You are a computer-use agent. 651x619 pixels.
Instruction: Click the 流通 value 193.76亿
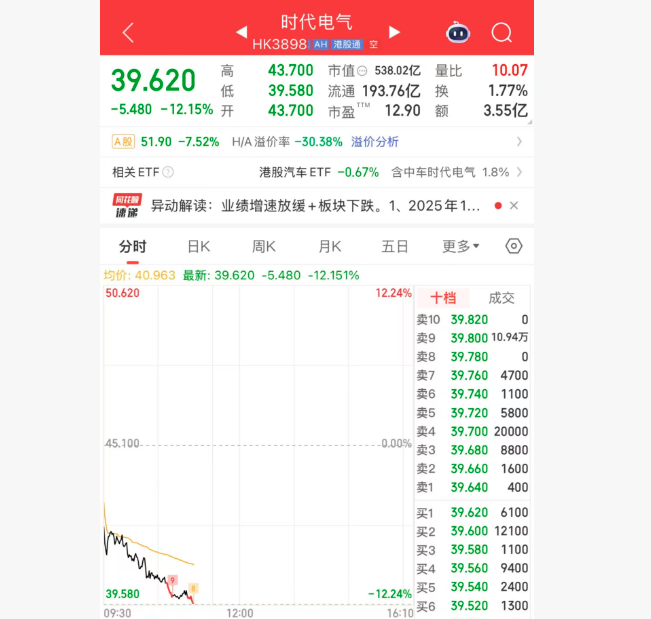[x=391, y=91]
